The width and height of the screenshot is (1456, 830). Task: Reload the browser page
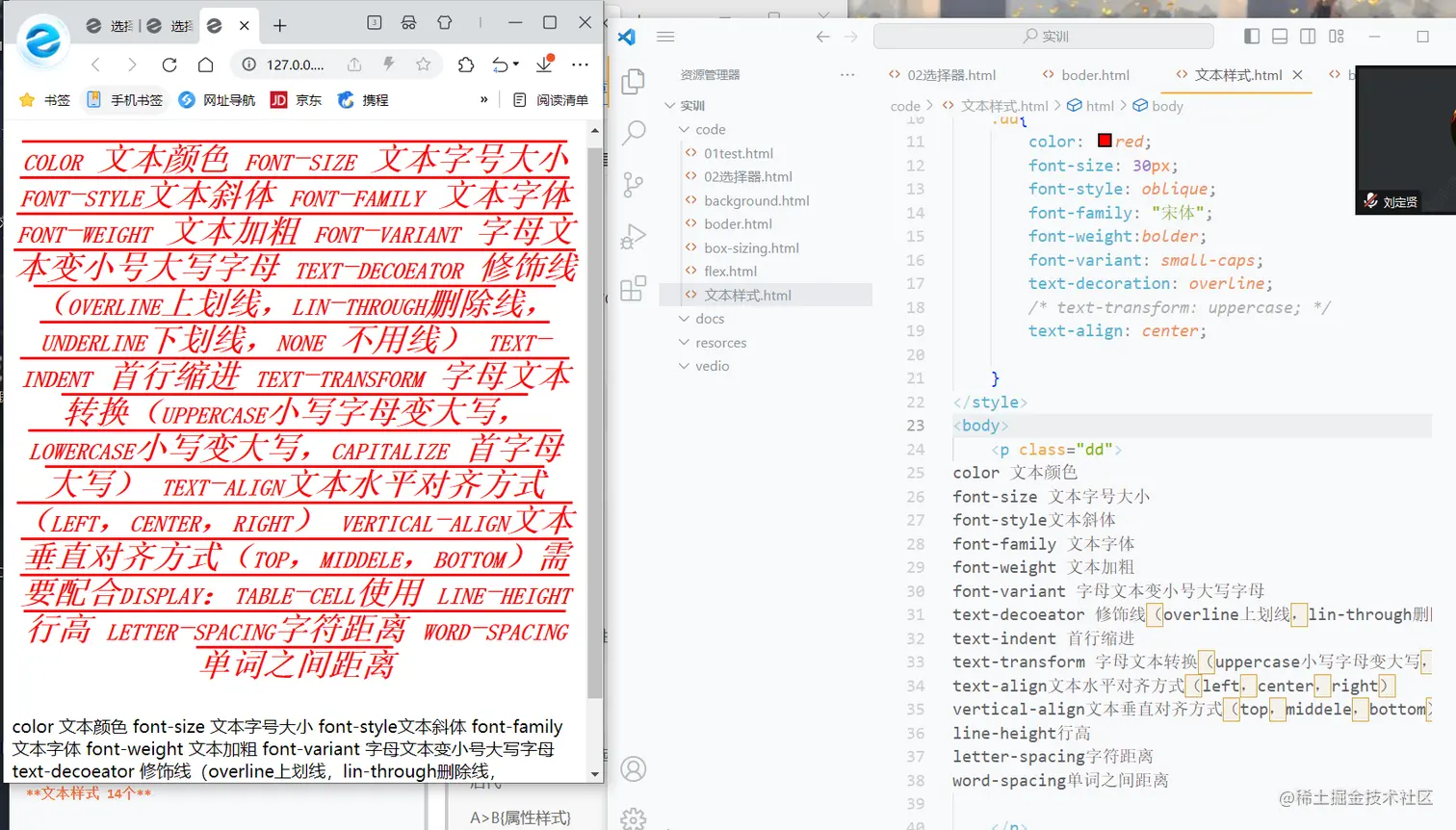(x=169, y=65)
